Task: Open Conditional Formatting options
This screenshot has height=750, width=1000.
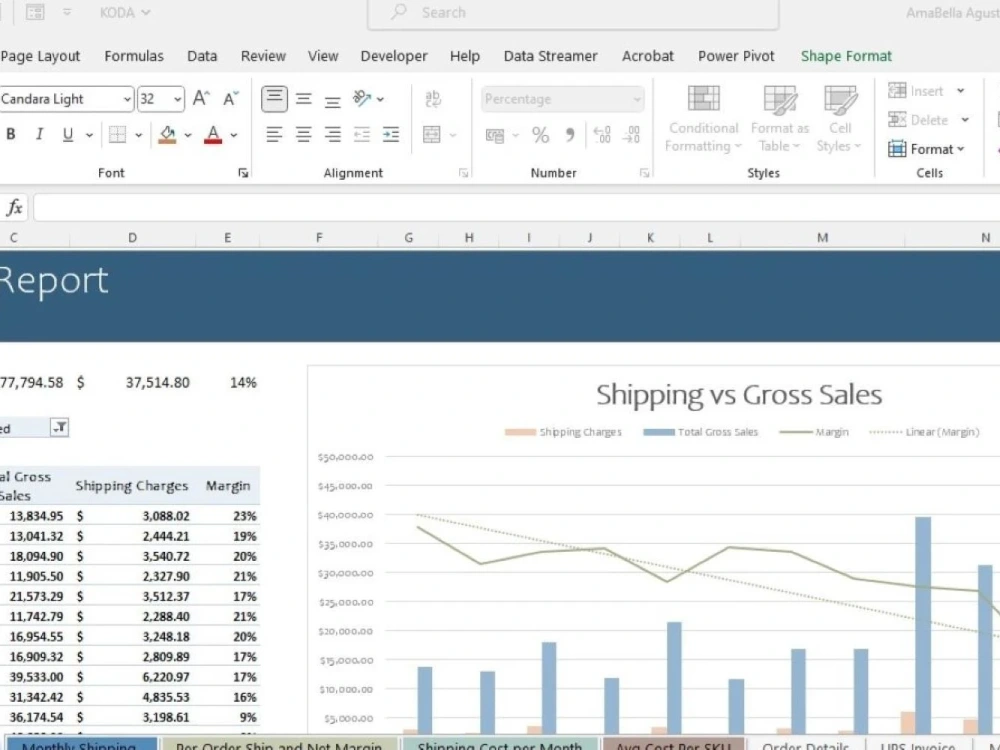Action: 703,117
